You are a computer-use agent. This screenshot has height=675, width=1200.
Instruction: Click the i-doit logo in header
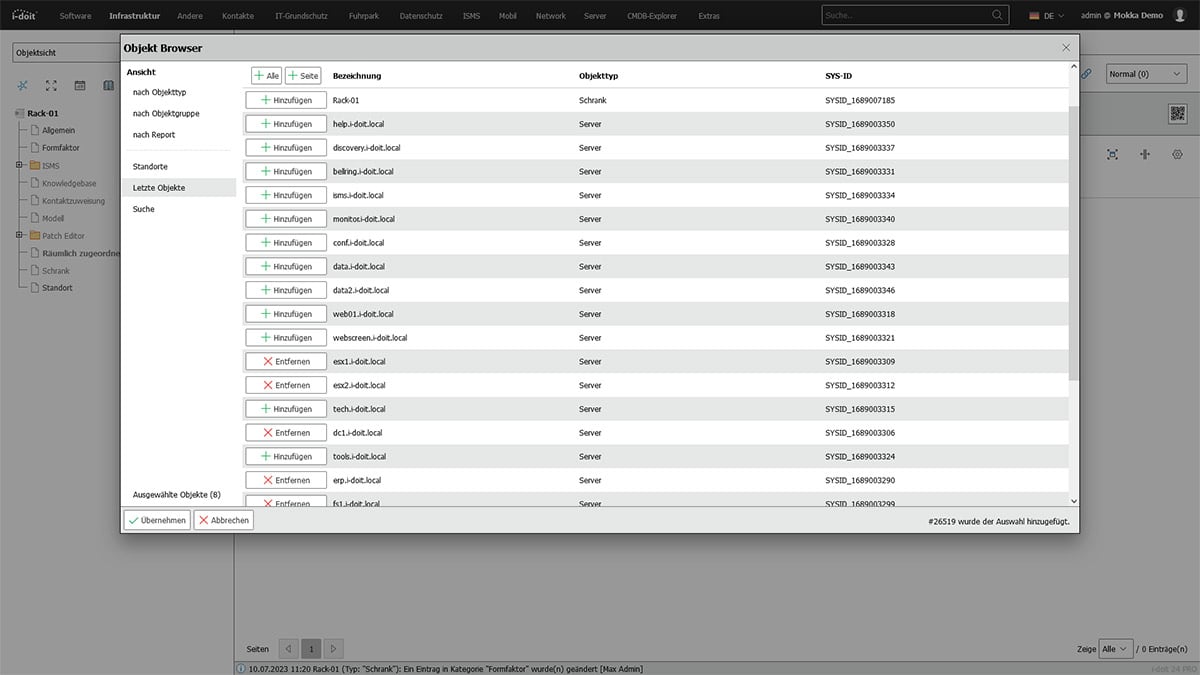pyautogui.click(x=23, y=15)
